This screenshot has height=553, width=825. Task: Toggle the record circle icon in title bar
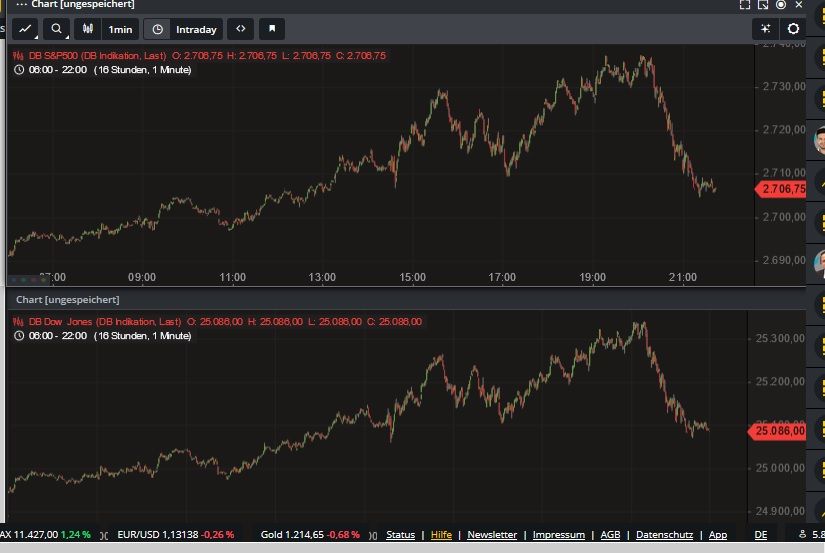pyautogui.click(x=780, y=5)
